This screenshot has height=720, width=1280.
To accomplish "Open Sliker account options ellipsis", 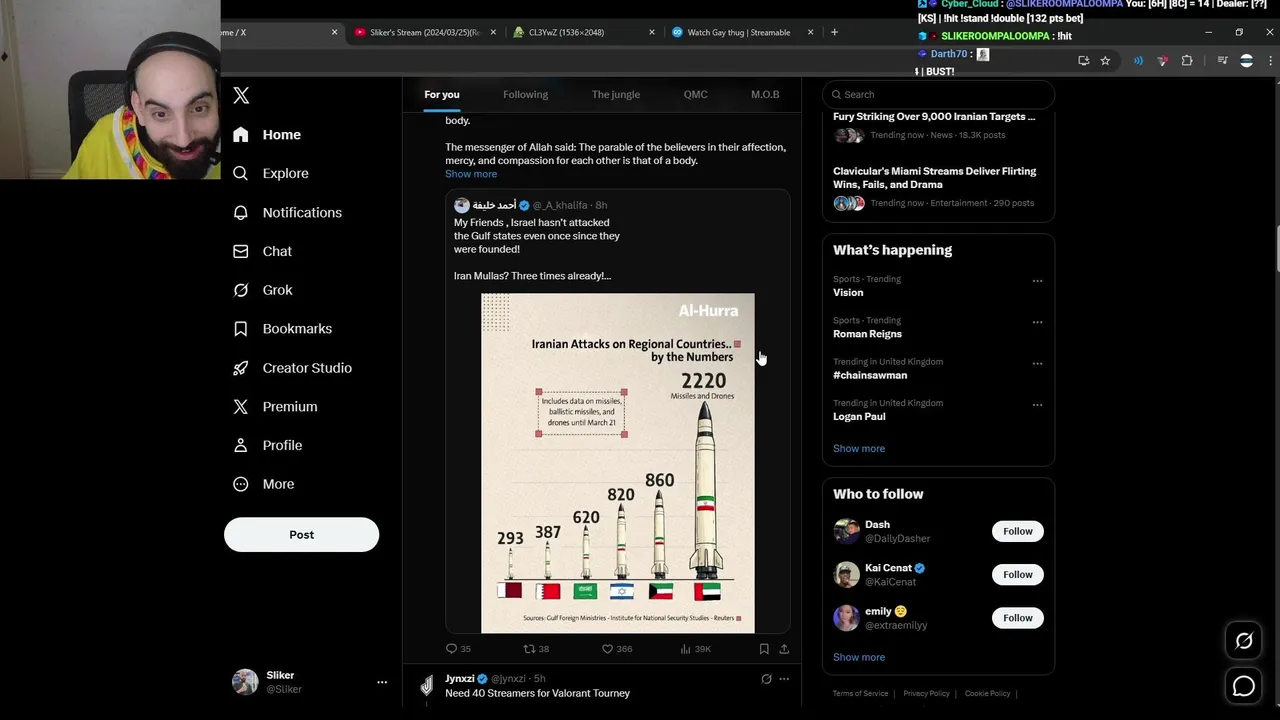I will [381, 682].
